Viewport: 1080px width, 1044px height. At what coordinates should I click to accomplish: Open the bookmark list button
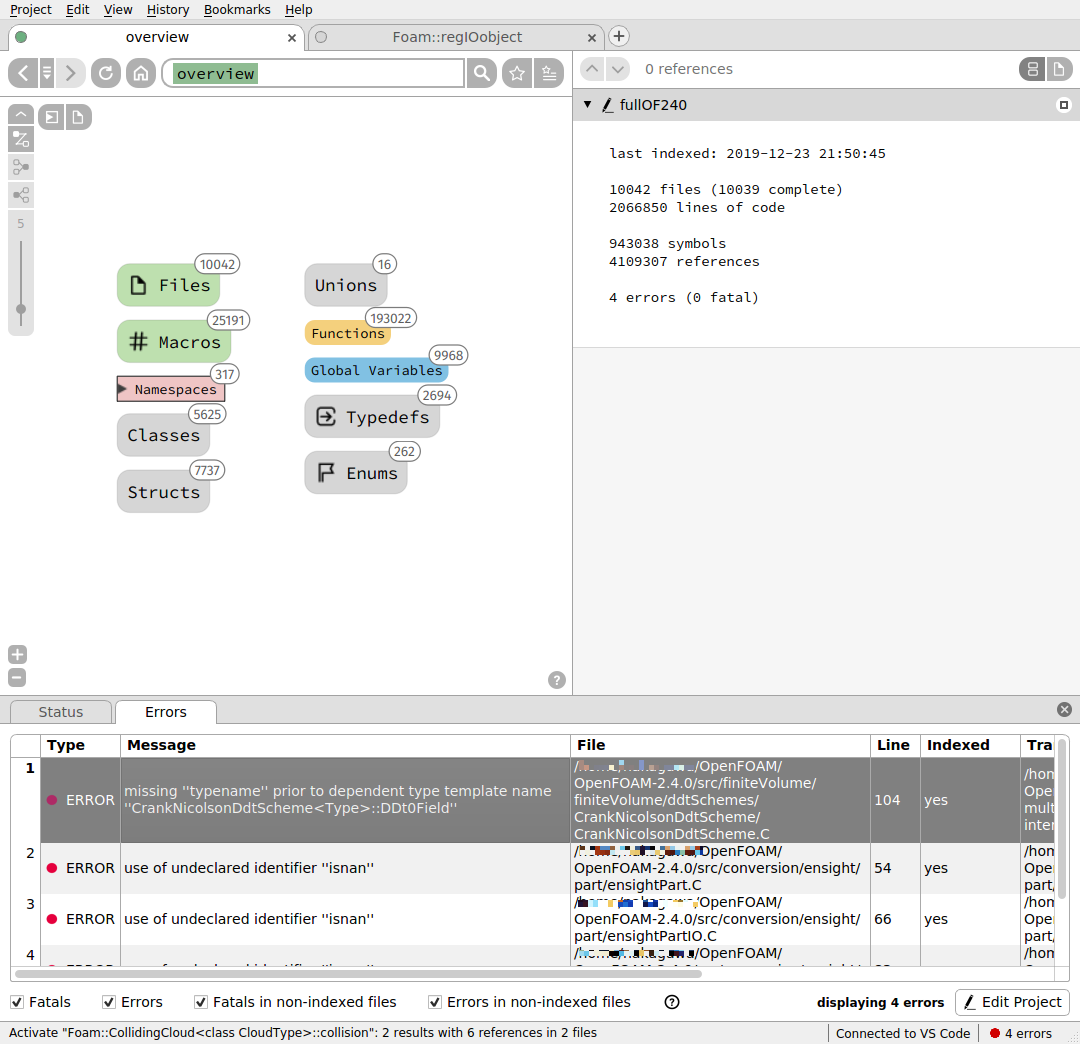point(549,72)
